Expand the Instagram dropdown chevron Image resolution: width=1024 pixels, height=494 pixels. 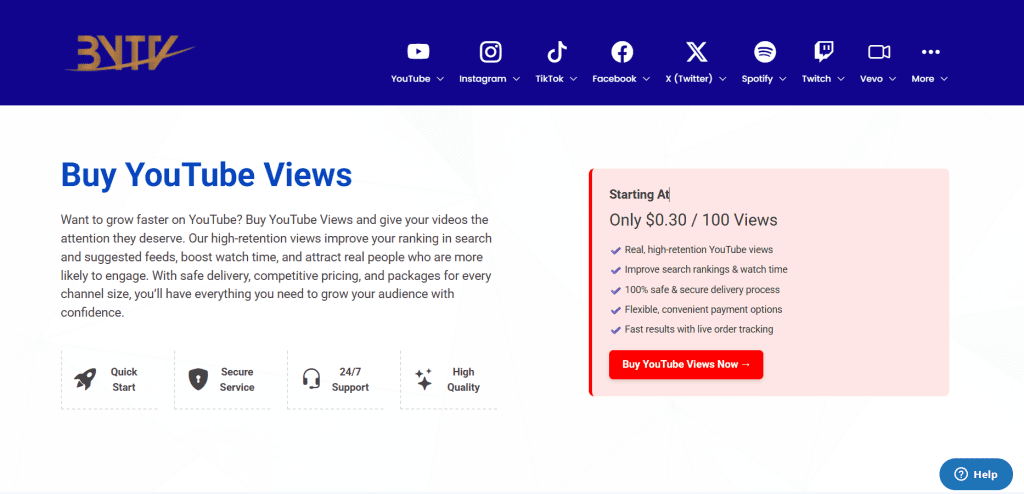[x=516, y=79]
